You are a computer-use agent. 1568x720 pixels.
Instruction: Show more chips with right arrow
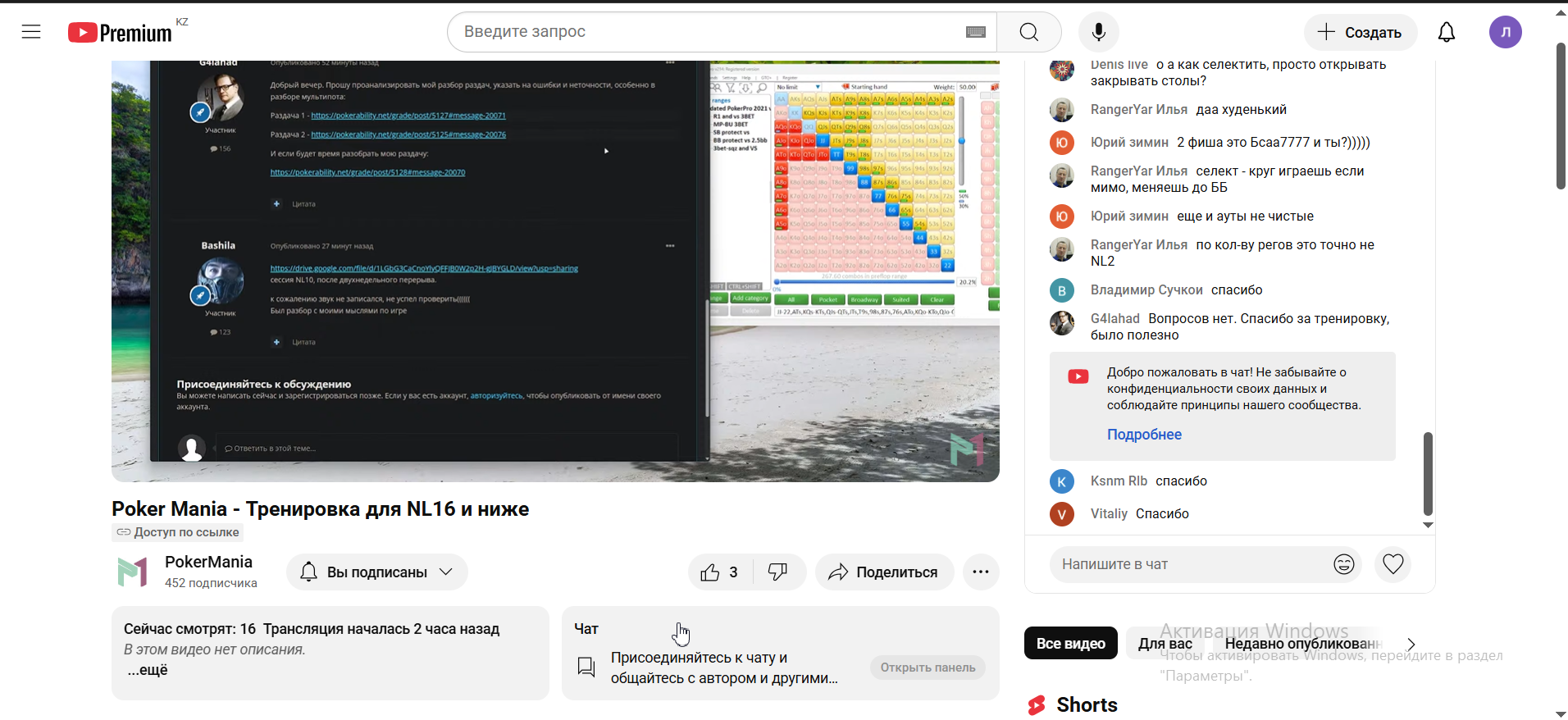point(1411,644)
